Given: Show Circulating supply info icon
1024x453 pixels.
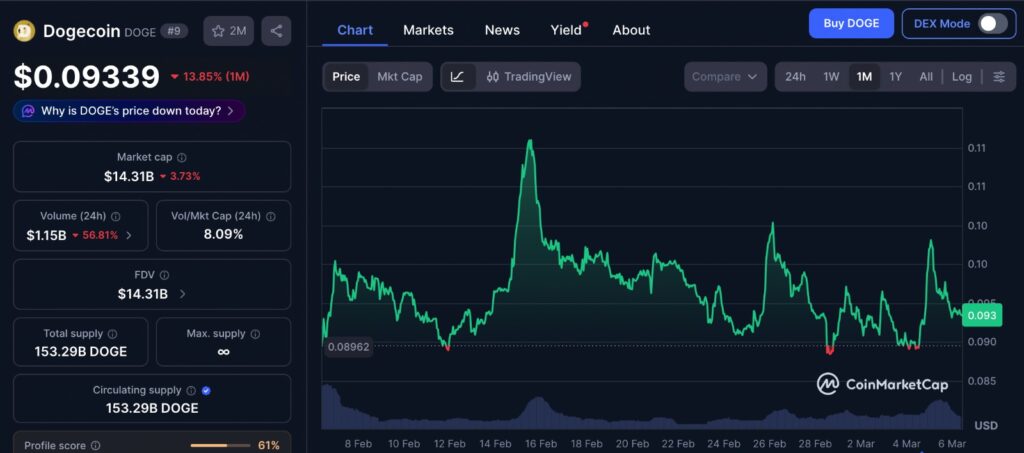Looking at the screenshot, I should pyautogui.click(x=191, y=390).
